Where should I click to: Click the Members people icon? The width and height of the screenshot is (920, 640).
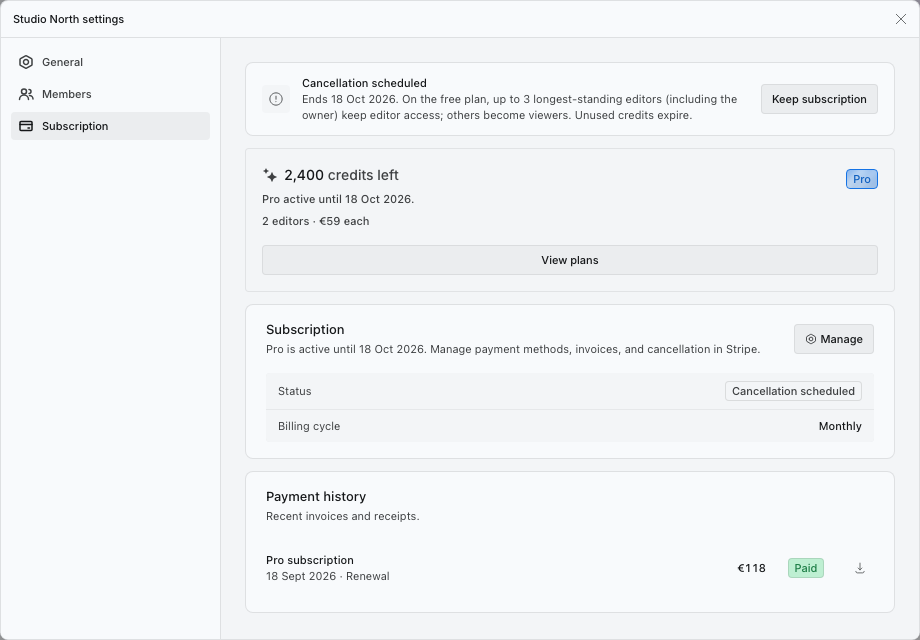coord(26,94)
